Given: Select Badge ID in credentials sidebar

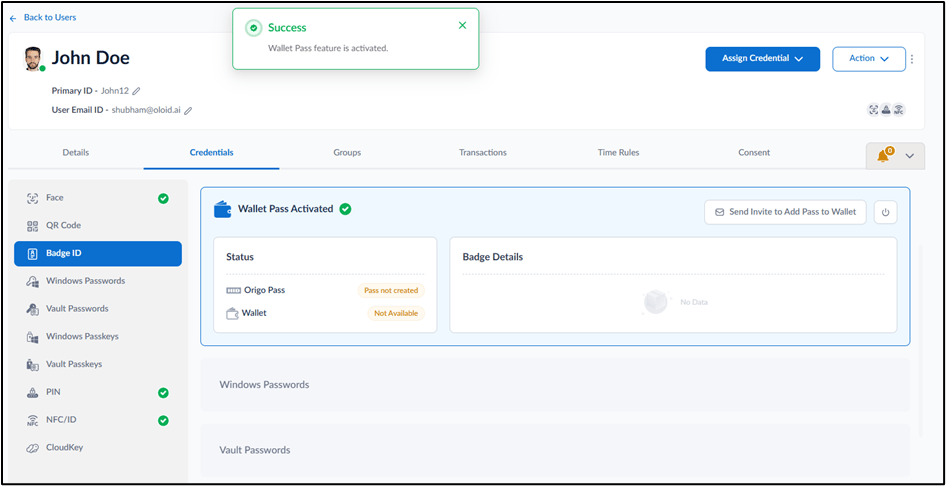Looking at the screenshot, I should point(98,254).
